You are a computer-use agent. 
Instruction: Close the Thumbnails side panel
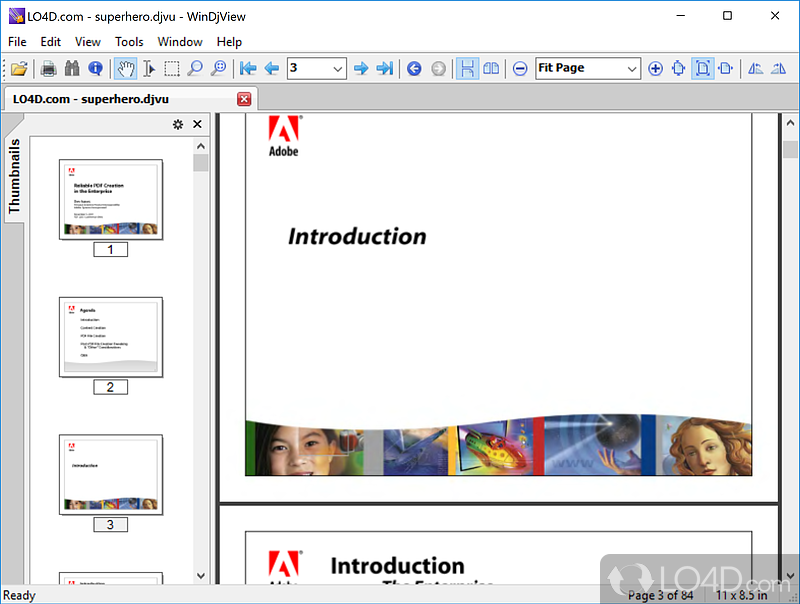(x=197, y=124)
